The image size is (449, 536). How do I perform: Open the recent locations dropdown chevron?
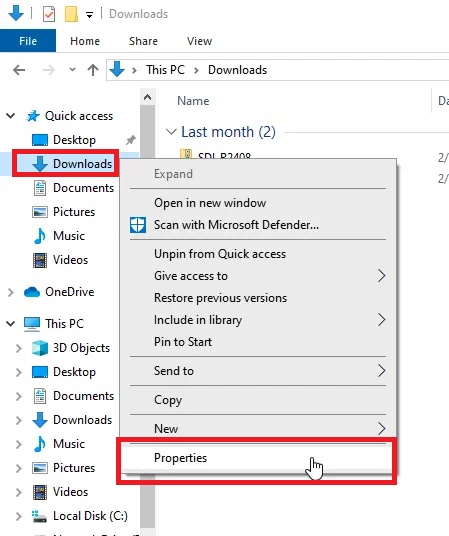[72, 70]
